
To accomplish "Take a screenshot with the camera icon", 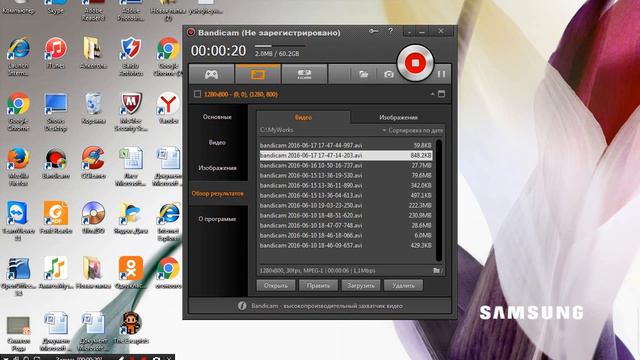I will tap(389, 74).
